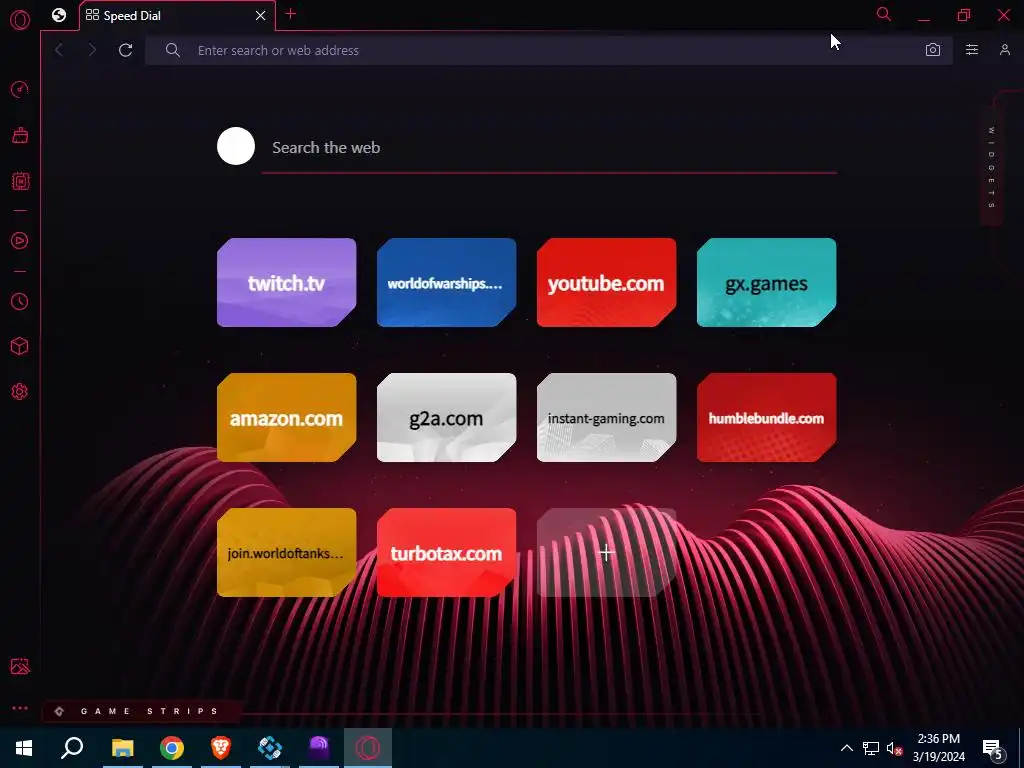Launch Brave browser from the taskbar

(x=221, y=748)
